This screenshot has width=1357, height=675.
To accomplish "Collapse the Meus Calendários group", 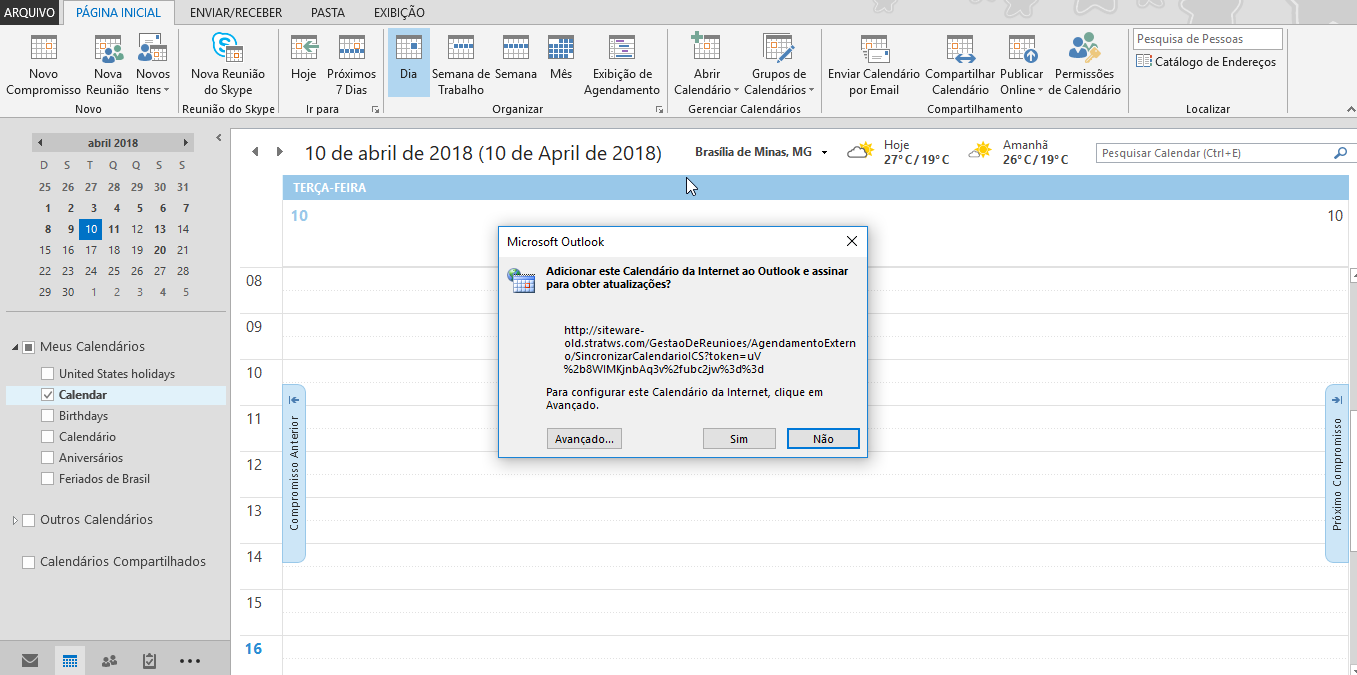I will pos(15,347).
